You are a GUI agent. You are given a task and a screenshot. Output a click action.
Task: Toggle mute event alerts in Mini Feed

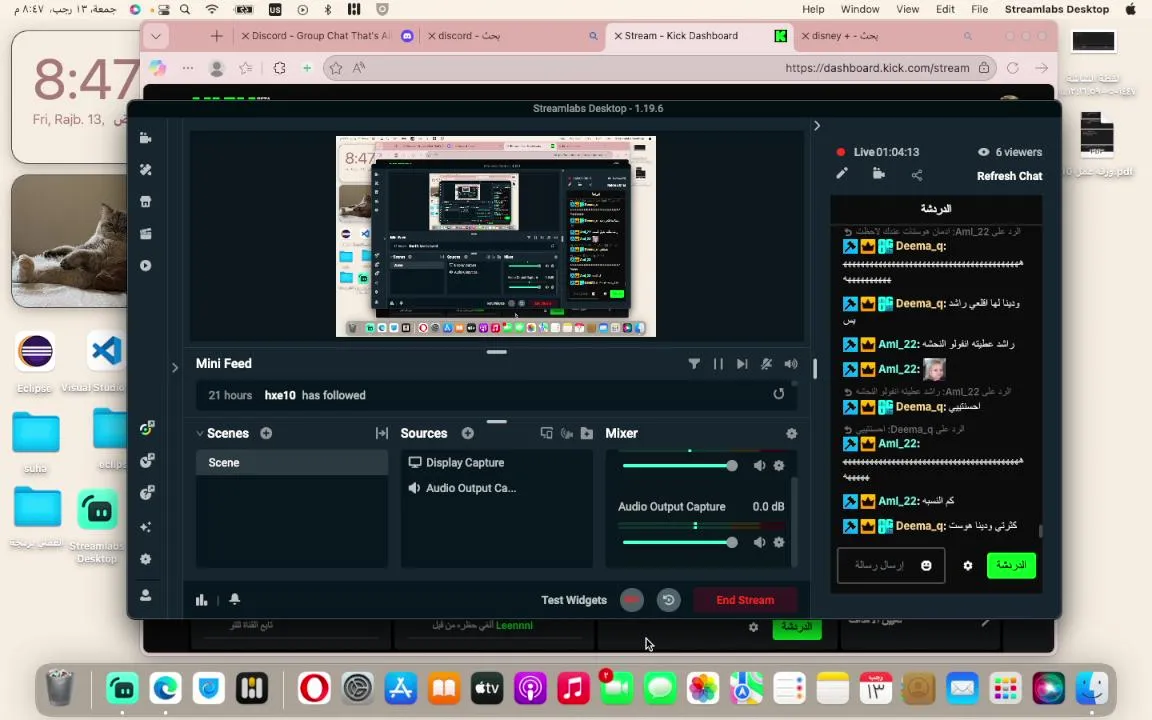[766, 364]
